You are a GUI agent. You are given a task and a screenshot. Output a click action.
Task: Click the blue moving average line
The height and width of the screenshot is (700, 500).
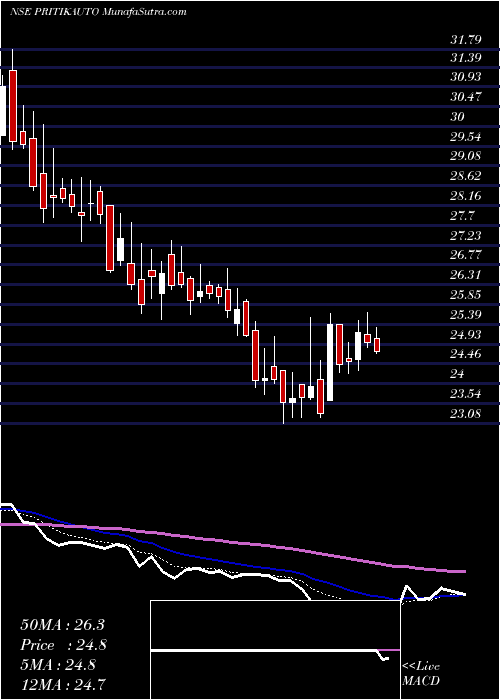(x=232, y=562)
